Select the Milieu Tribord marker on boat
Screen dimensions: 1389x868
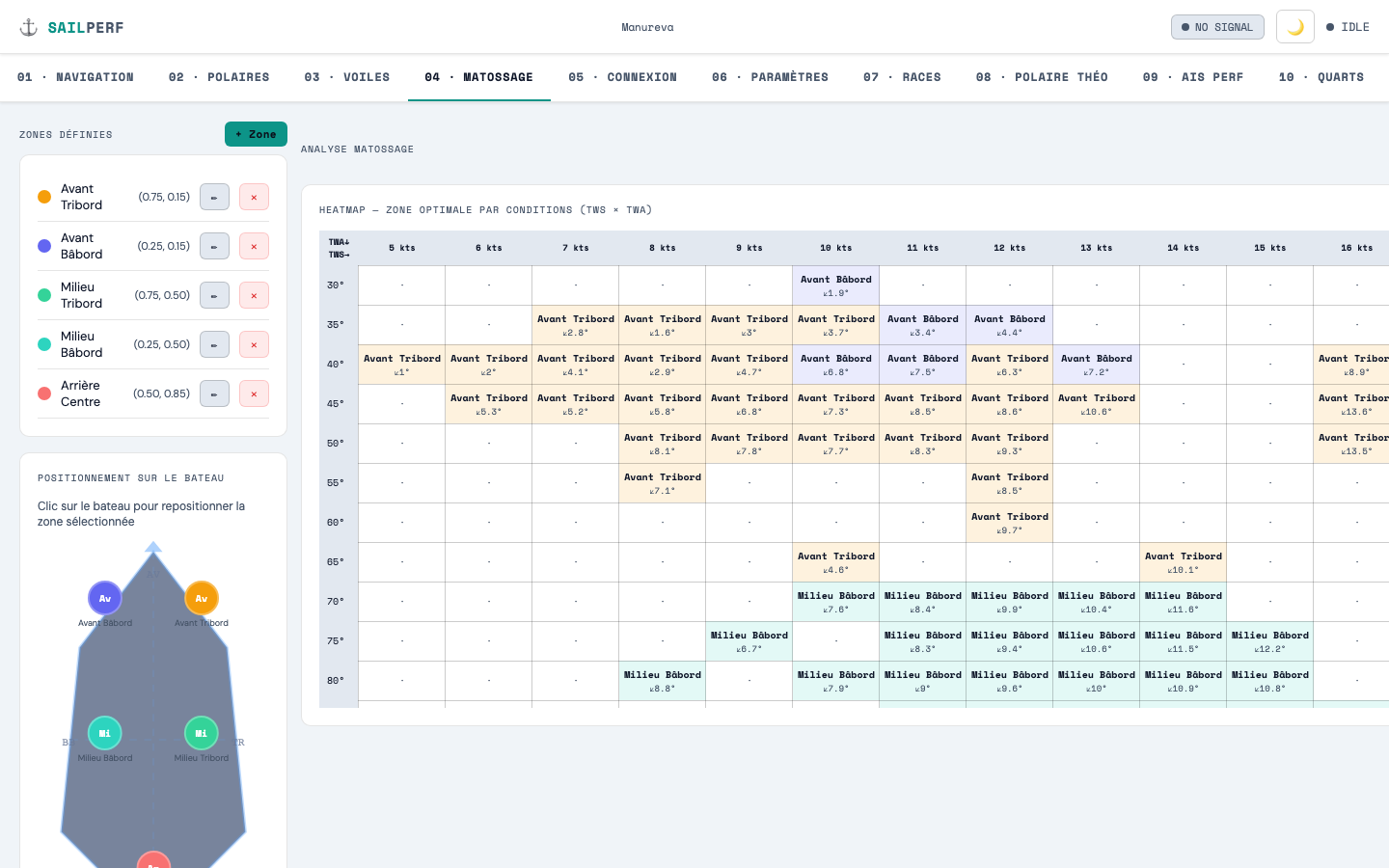202,733
